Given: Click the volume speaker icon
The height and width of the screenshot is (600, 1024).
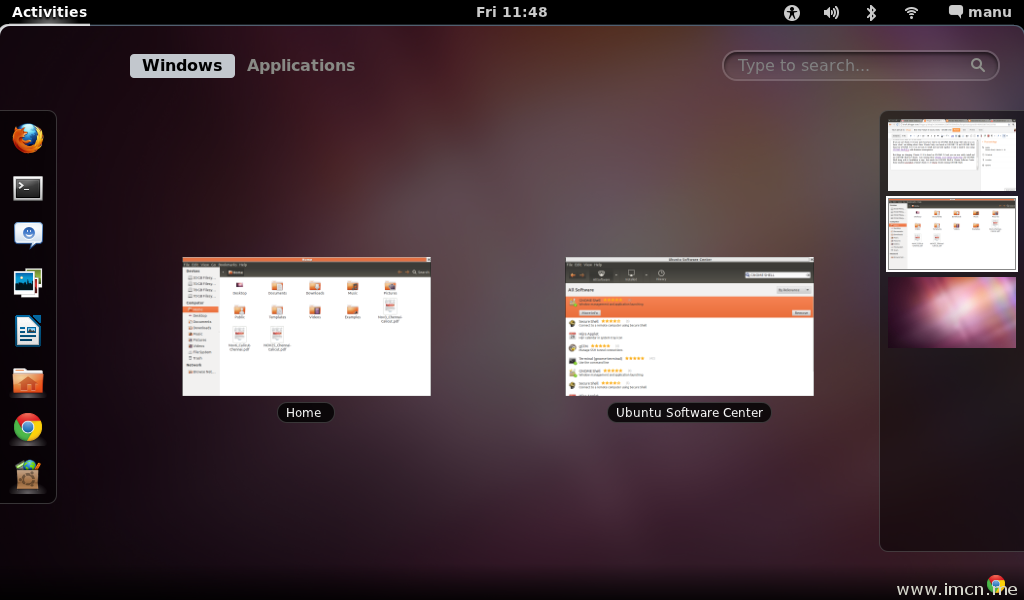Looking at the screenshot, I should coord(831,12).
